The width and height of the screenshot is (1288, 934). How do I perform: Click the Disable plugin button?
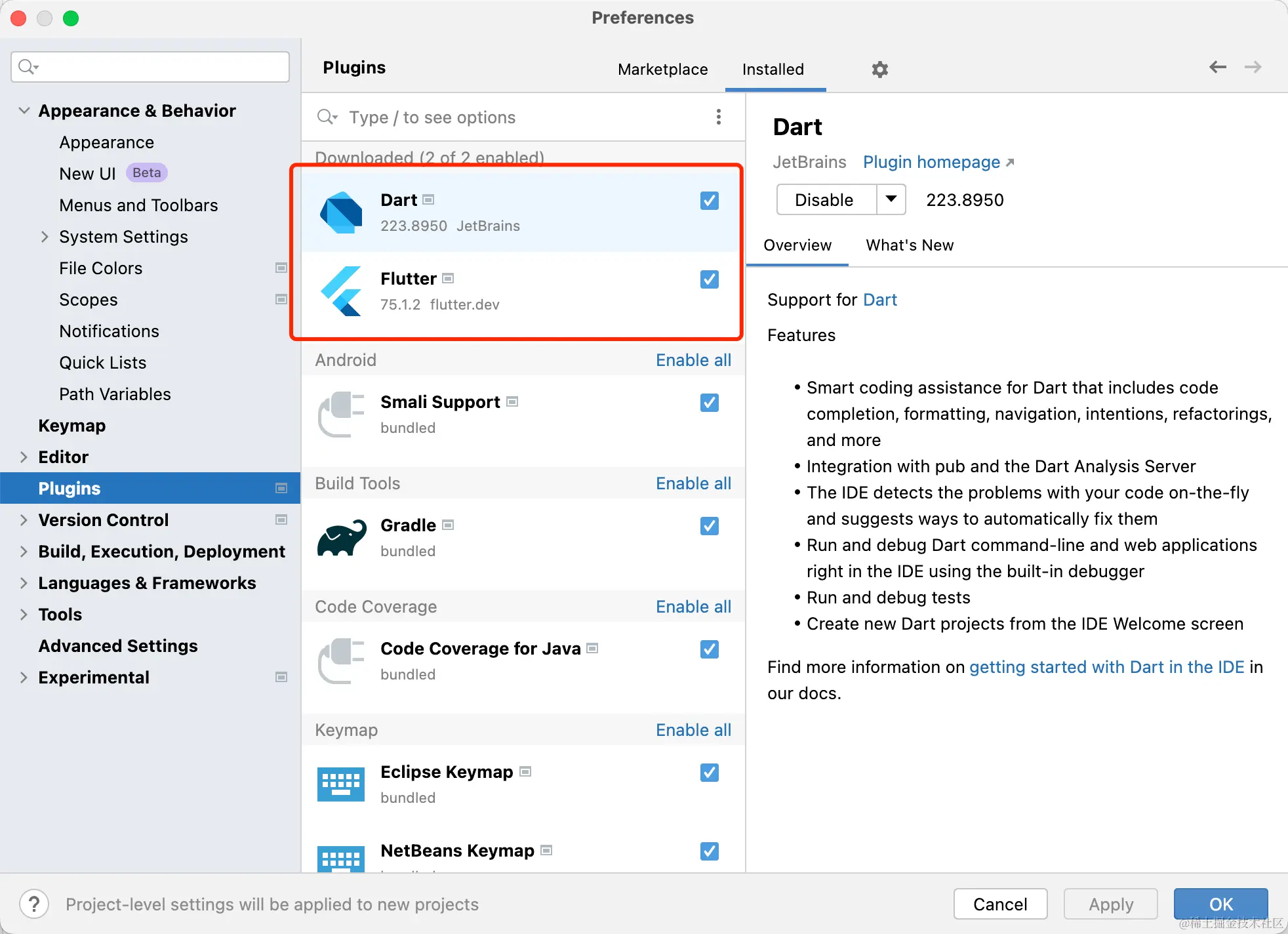[x=825, y=199]
